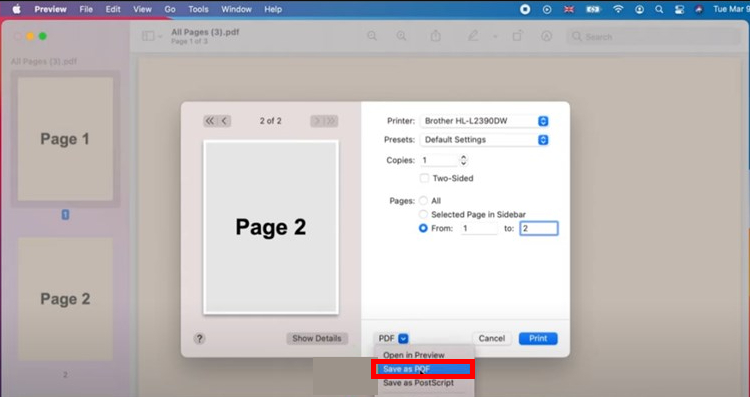750x397 pixels.
Task: Click the Page 2 print preview image
Action: coord(271,227)
